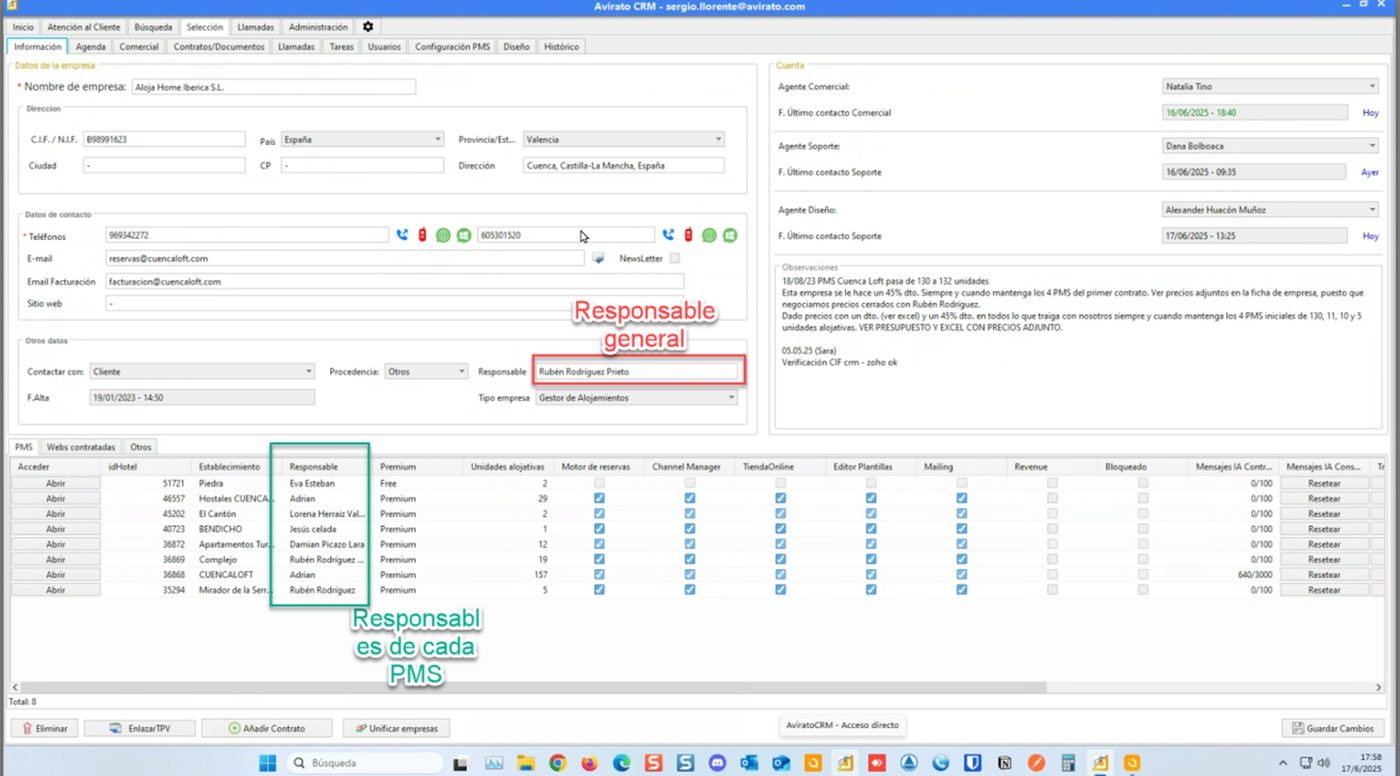The image size is (1400, 776).
Task: Open the Configuración PMS tab
Action: [x=452, y=47]
